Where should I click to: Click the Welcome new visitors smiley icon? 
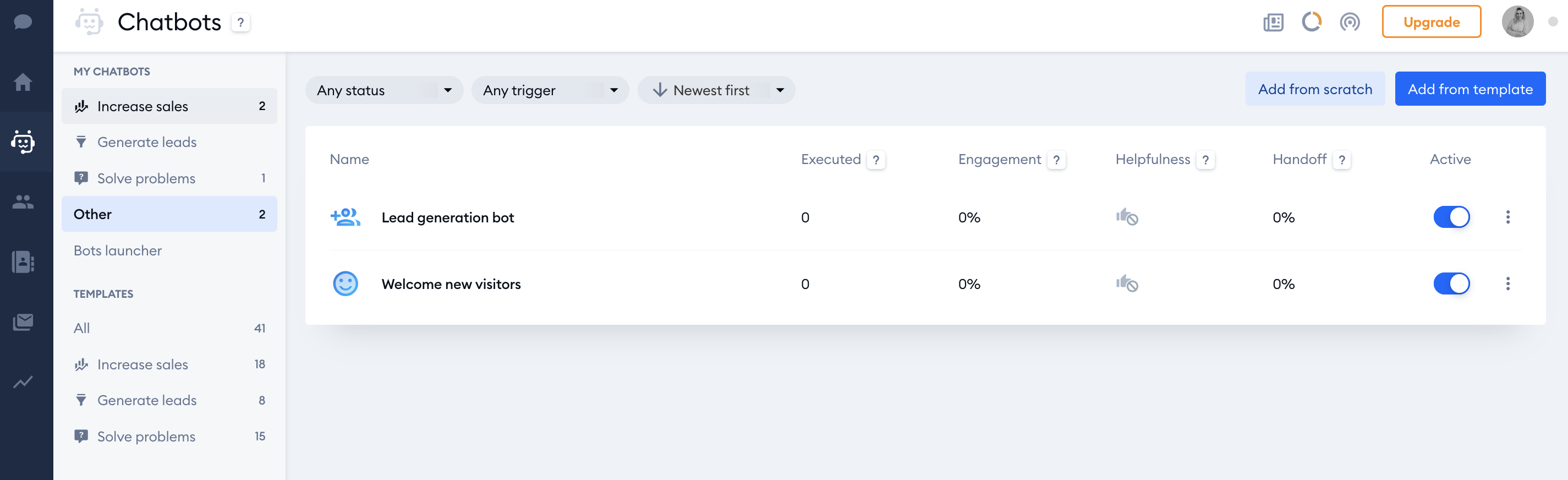tap(345, 283)
